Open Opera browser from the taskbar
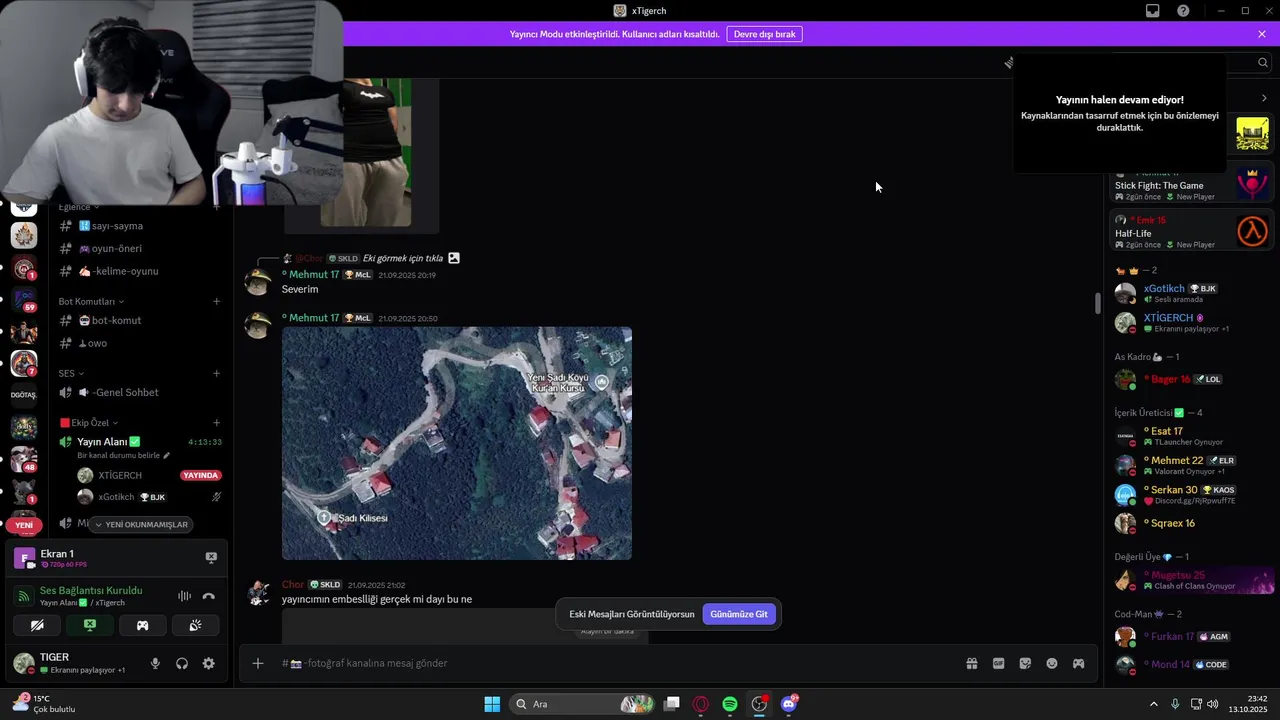 [701, 704]
